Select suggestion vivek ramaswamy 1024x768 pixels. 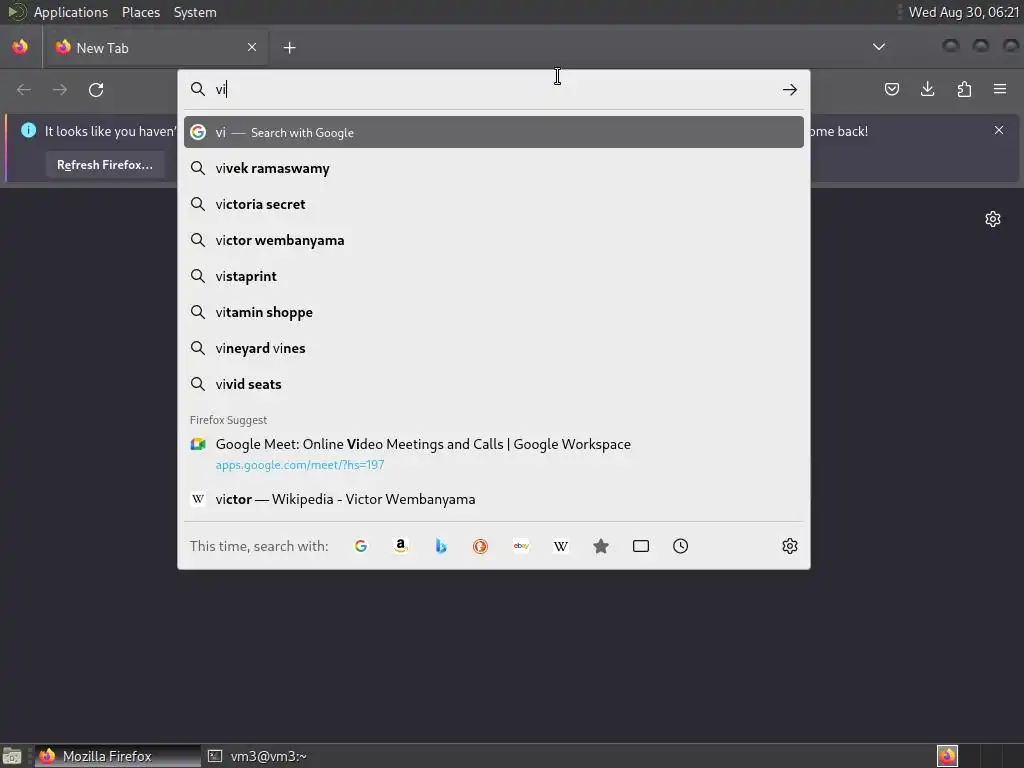[494, 168]
